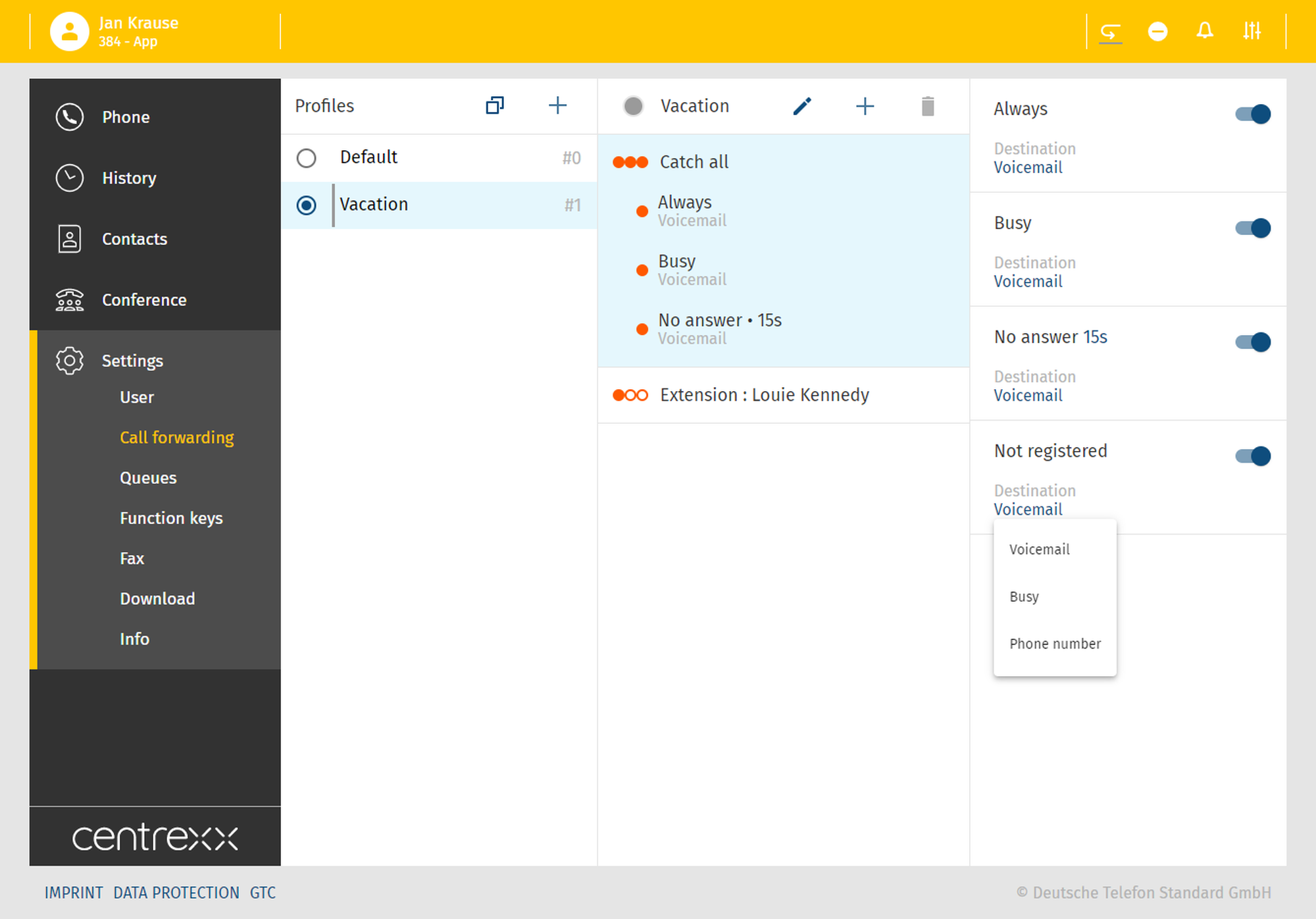Select the Extension : Louie Kennedy rule

(764, 395)
